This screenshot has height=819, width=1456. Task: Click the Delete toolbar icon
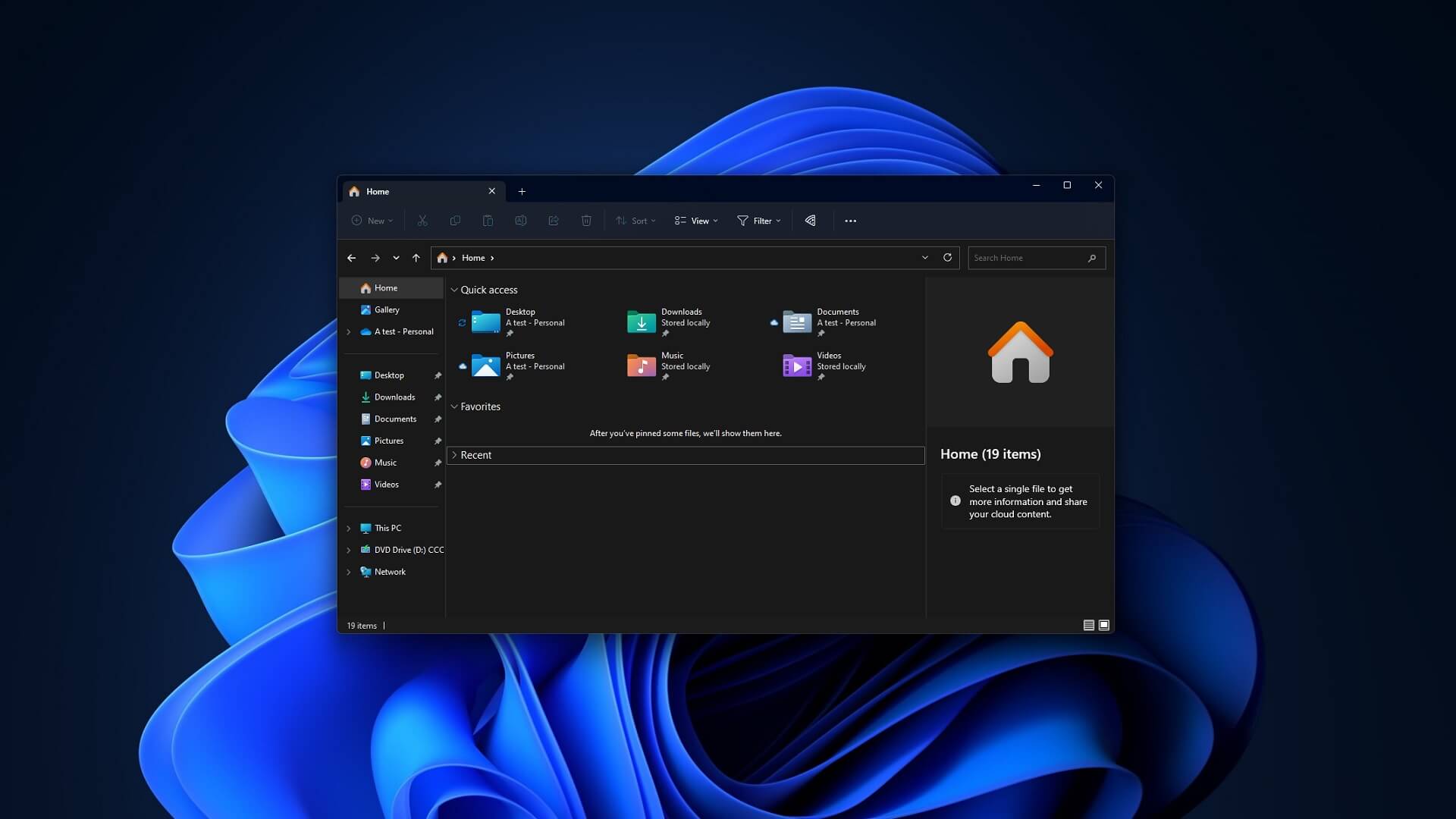585,220
